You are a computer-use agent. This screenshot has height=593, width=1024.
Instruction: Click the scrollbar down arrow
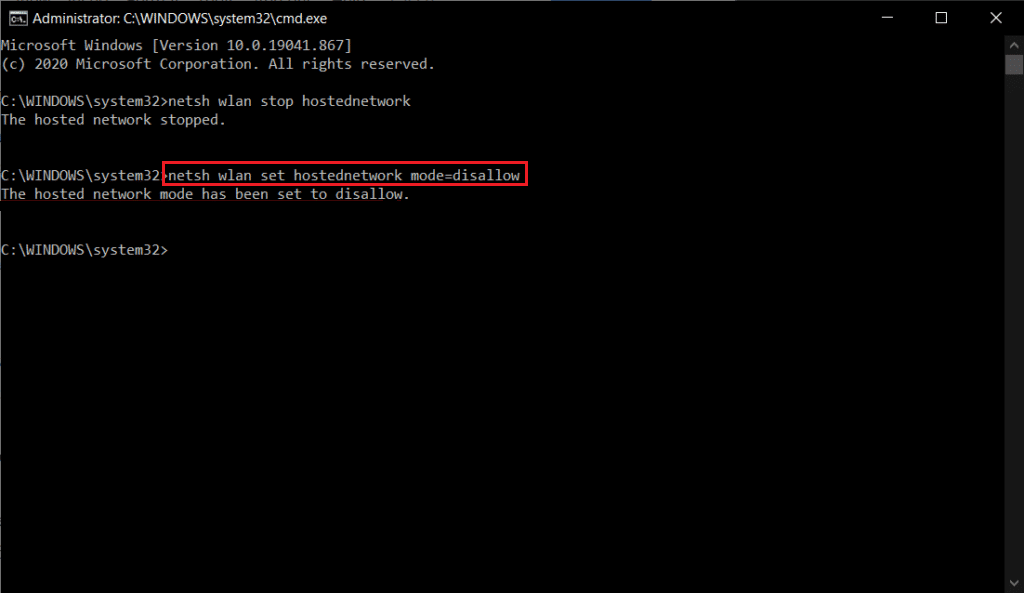click(1014, 583)
